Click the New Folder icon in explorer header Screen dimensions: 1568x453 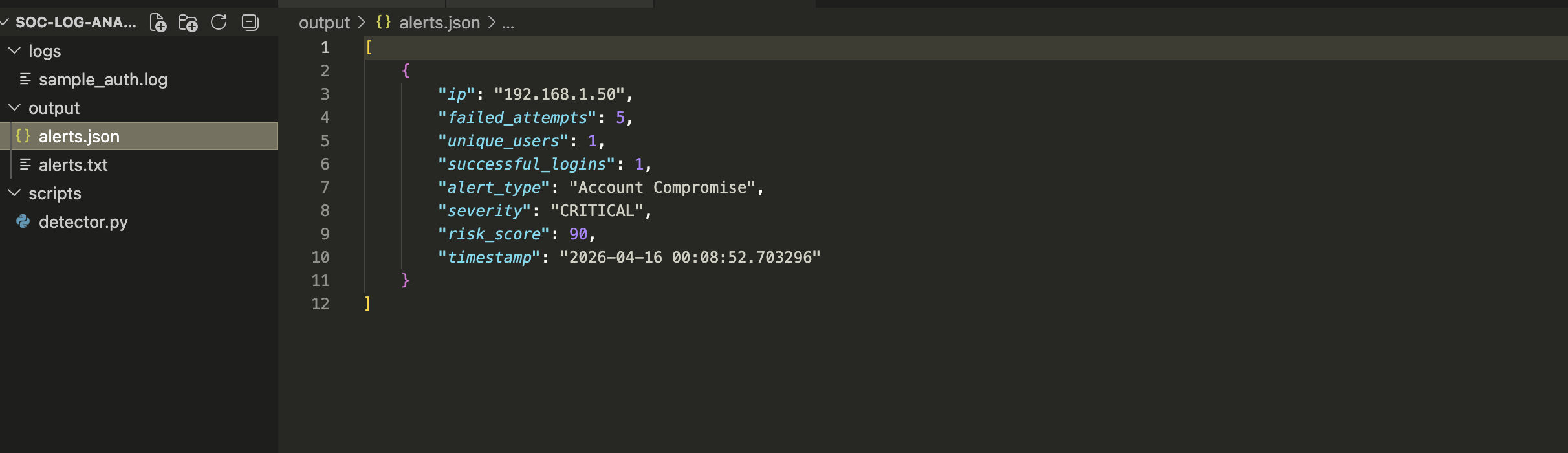tap(188, 23)
